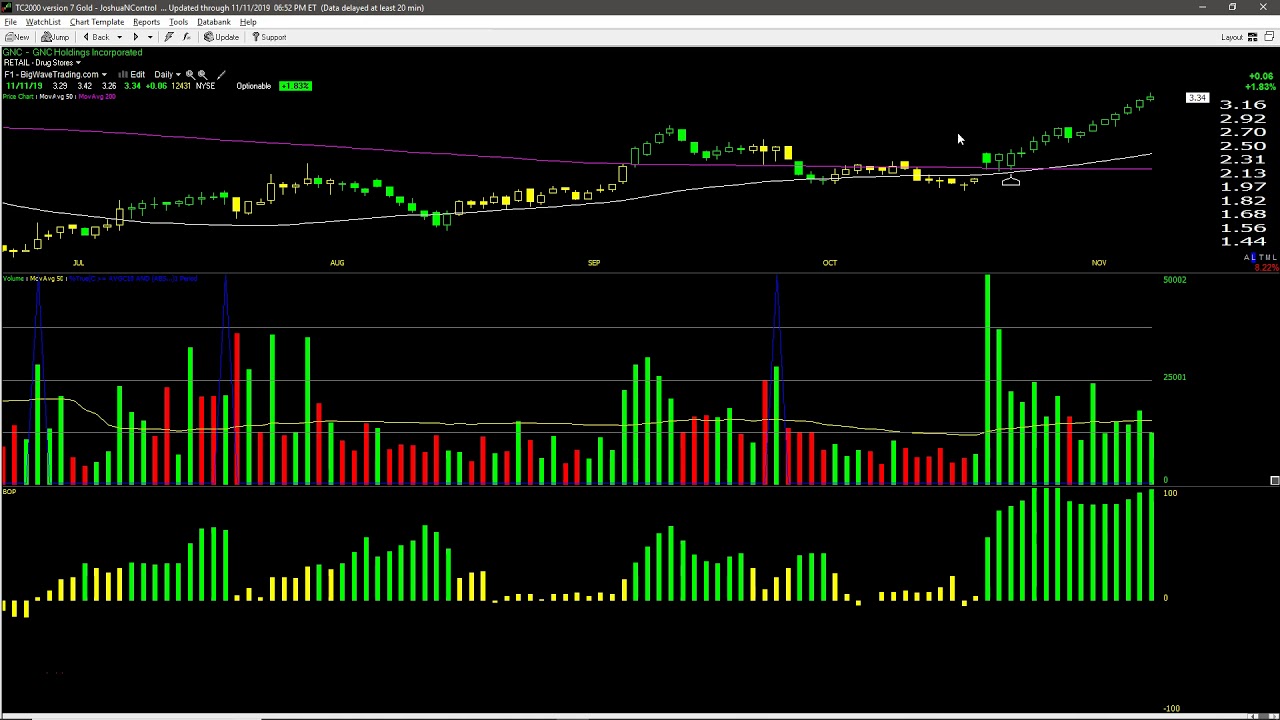Click the TC2000 app icon in title bar

pyautogui.click(x=7, y=7)
